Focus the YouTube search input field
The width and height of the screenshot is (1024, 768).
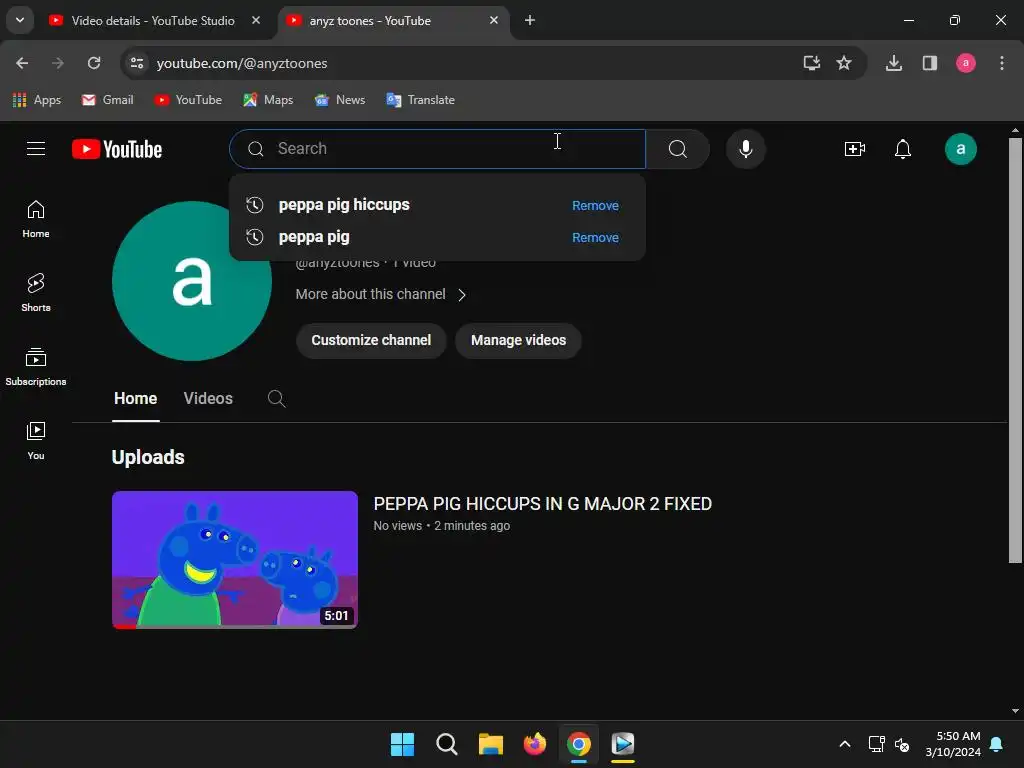point(438,149)
